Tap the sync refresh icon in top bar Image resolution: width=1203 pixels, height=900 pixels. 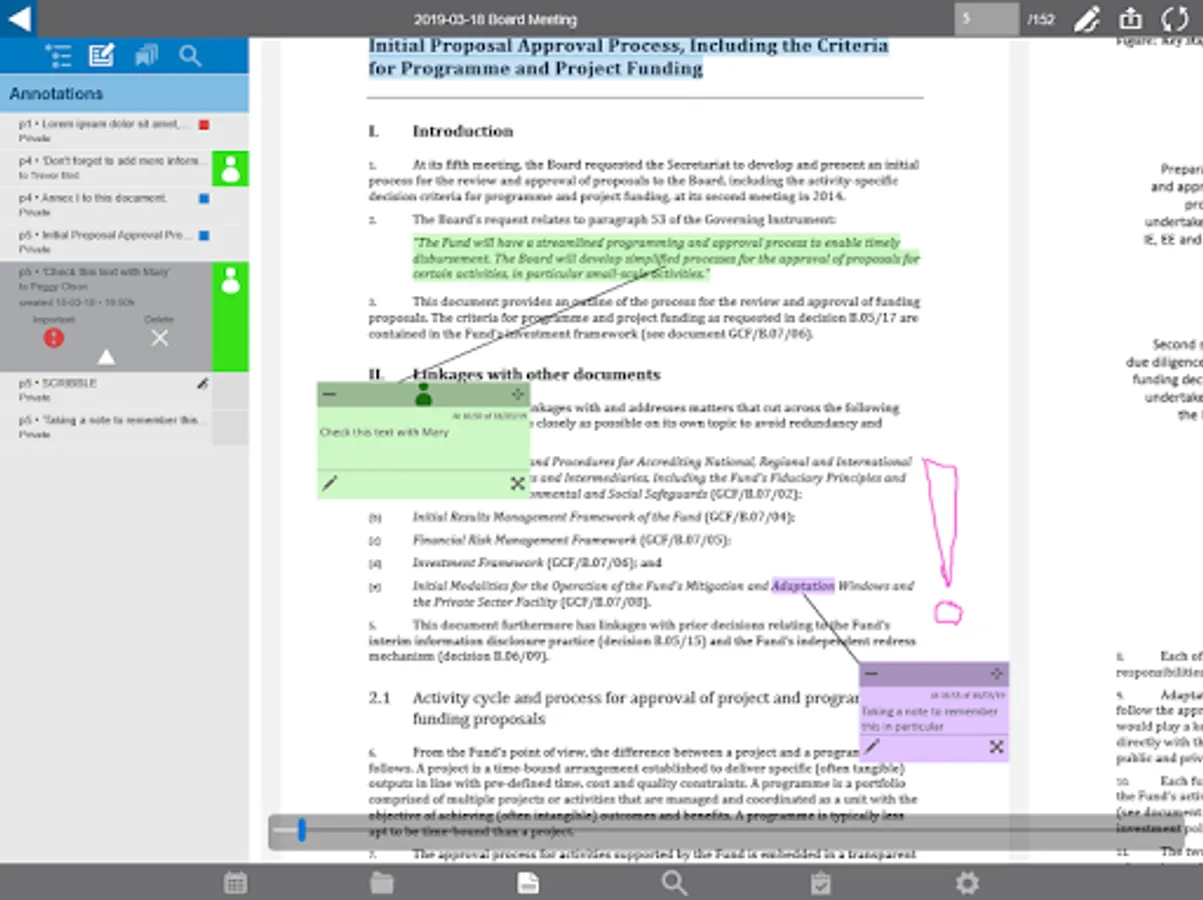1174,19
